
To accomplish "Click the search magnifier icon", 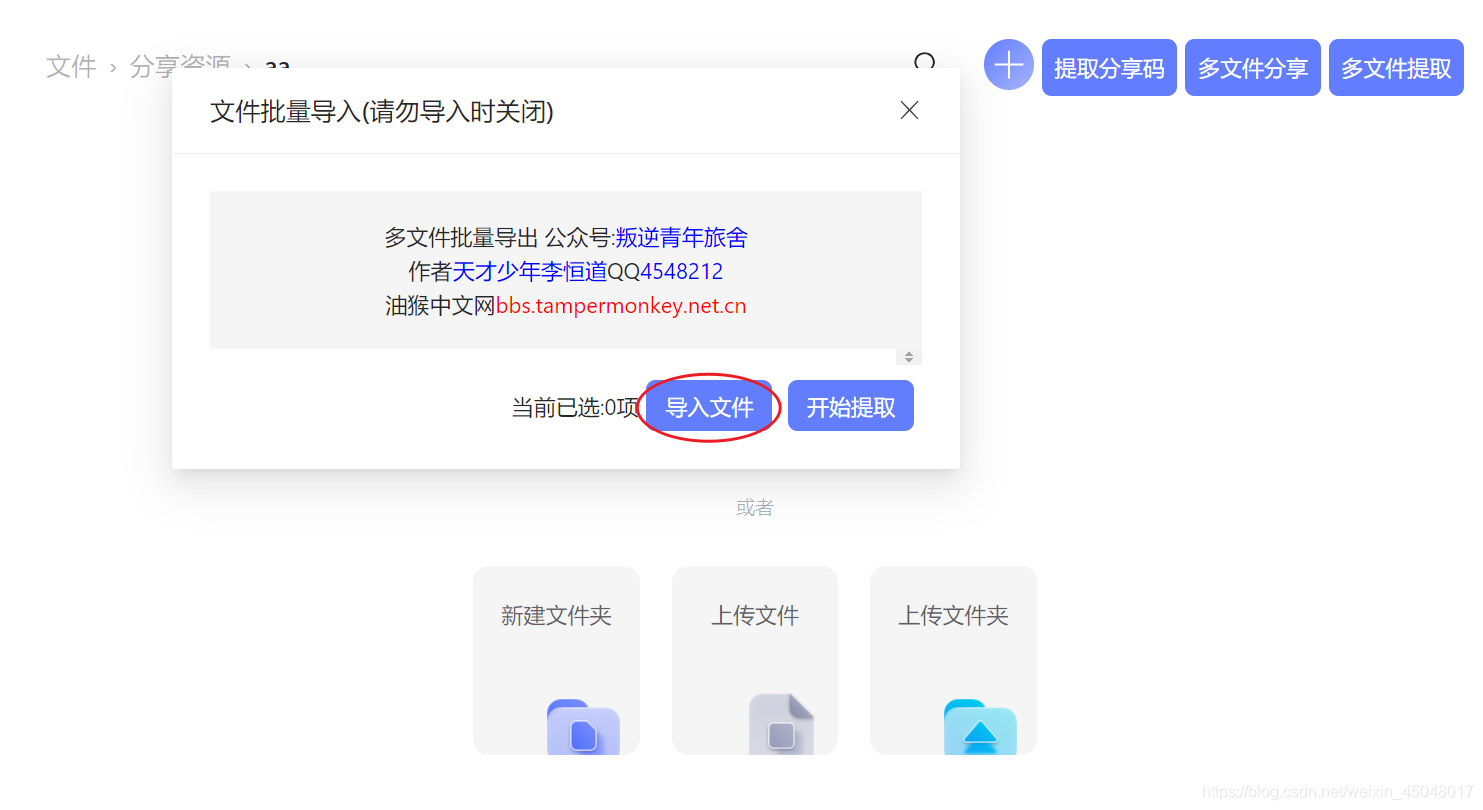I will coord(925,62).
